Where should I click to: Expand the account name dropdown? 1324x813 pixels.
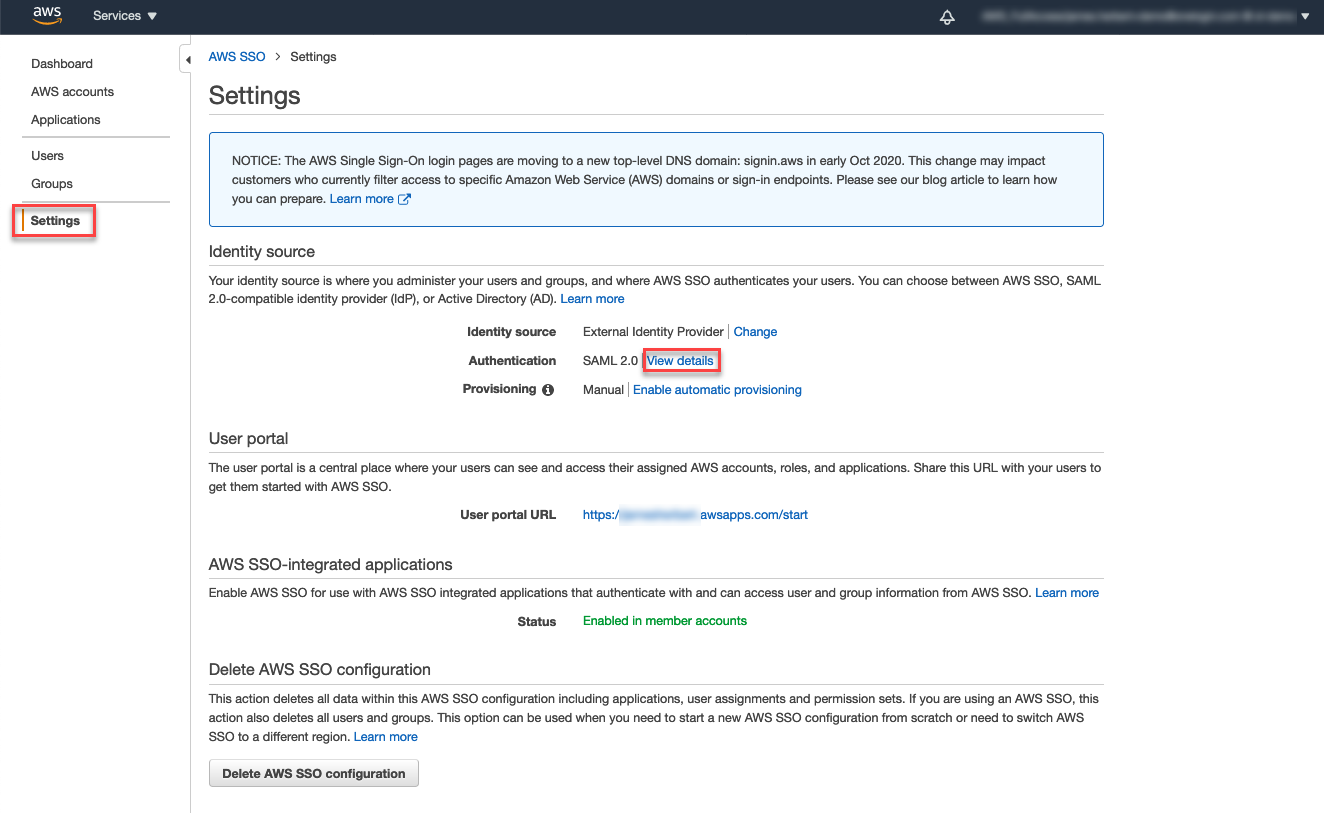[1305, 15]
